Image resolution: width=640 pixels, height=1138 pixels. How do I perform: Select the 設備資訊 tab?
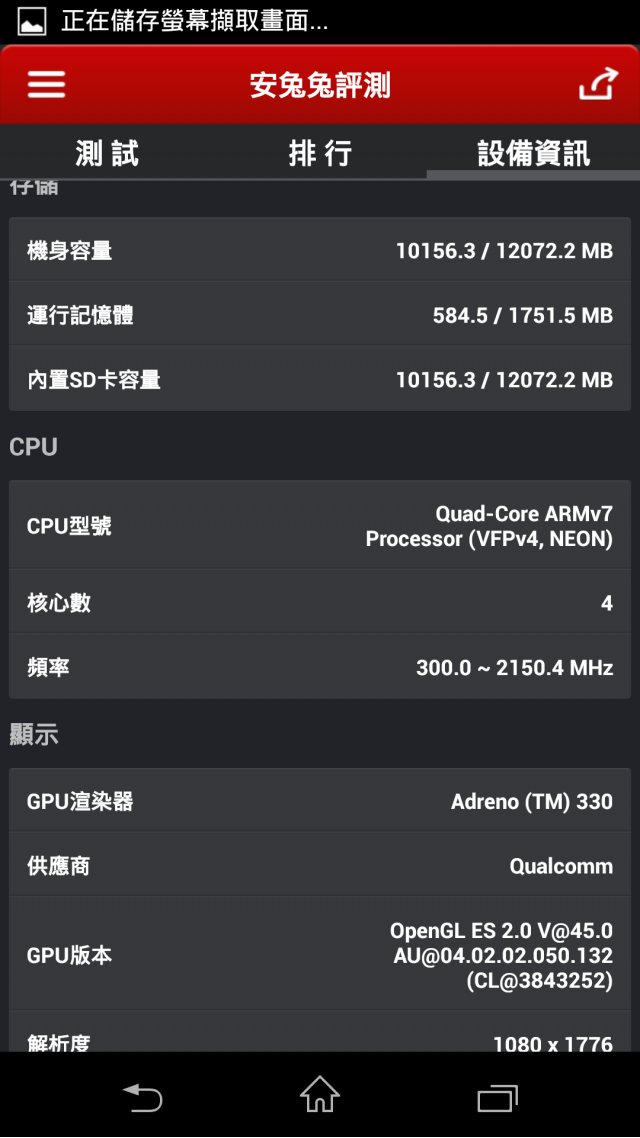[533, 153]
